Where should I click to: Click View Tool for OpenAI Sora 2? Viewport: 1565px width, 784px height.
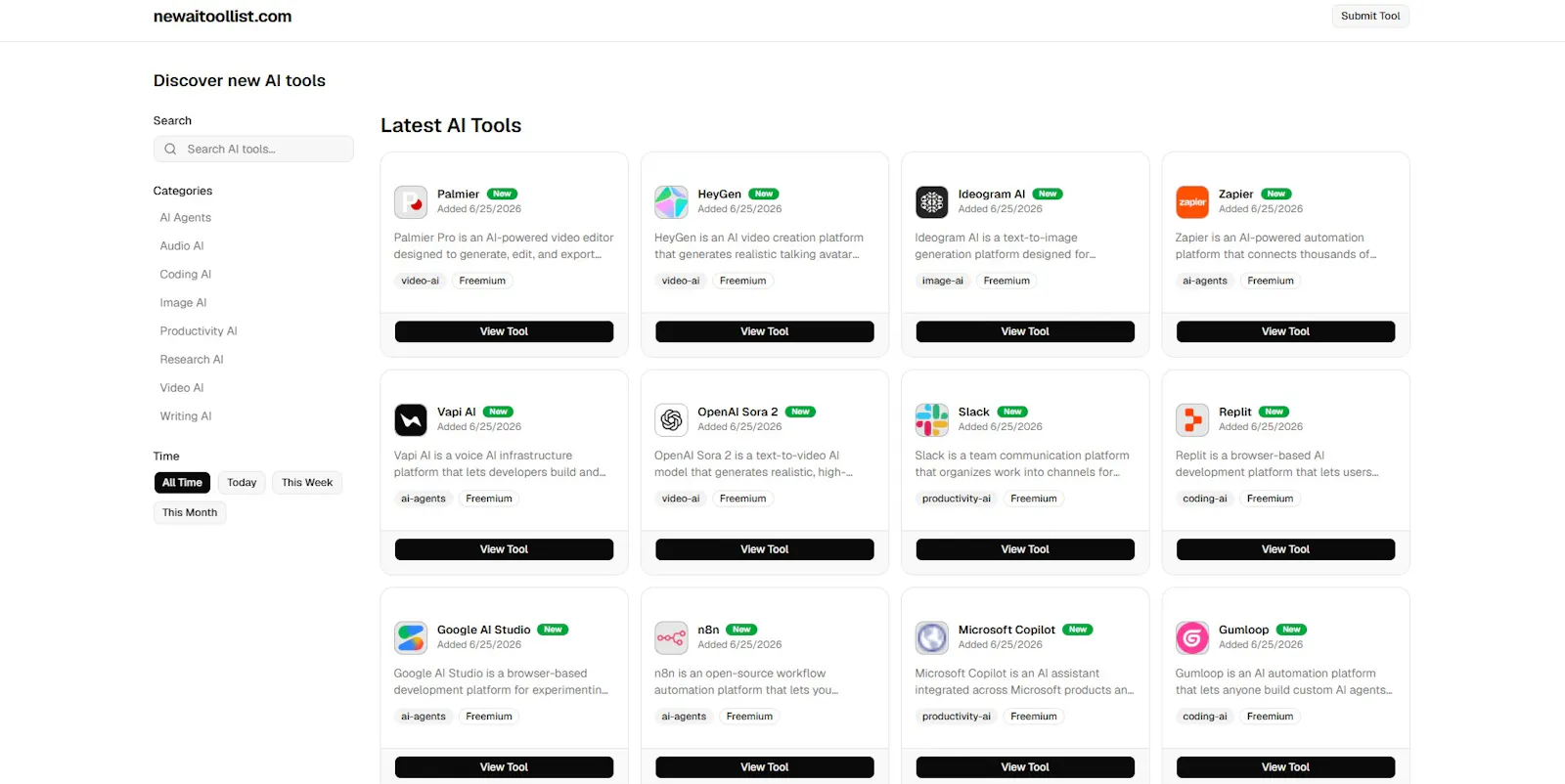coord(765,549)
